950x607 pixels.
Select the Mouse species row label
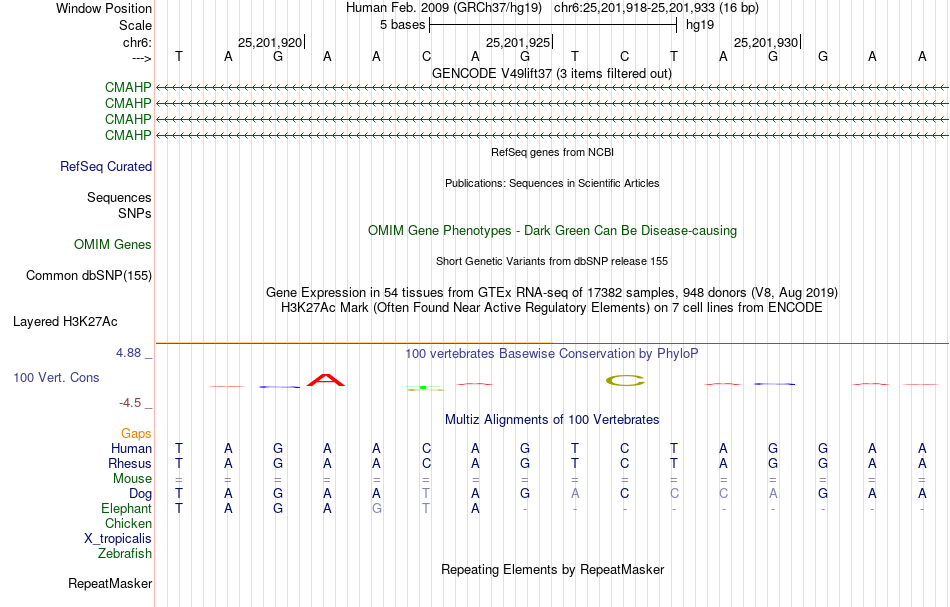(x=133, y=479)
